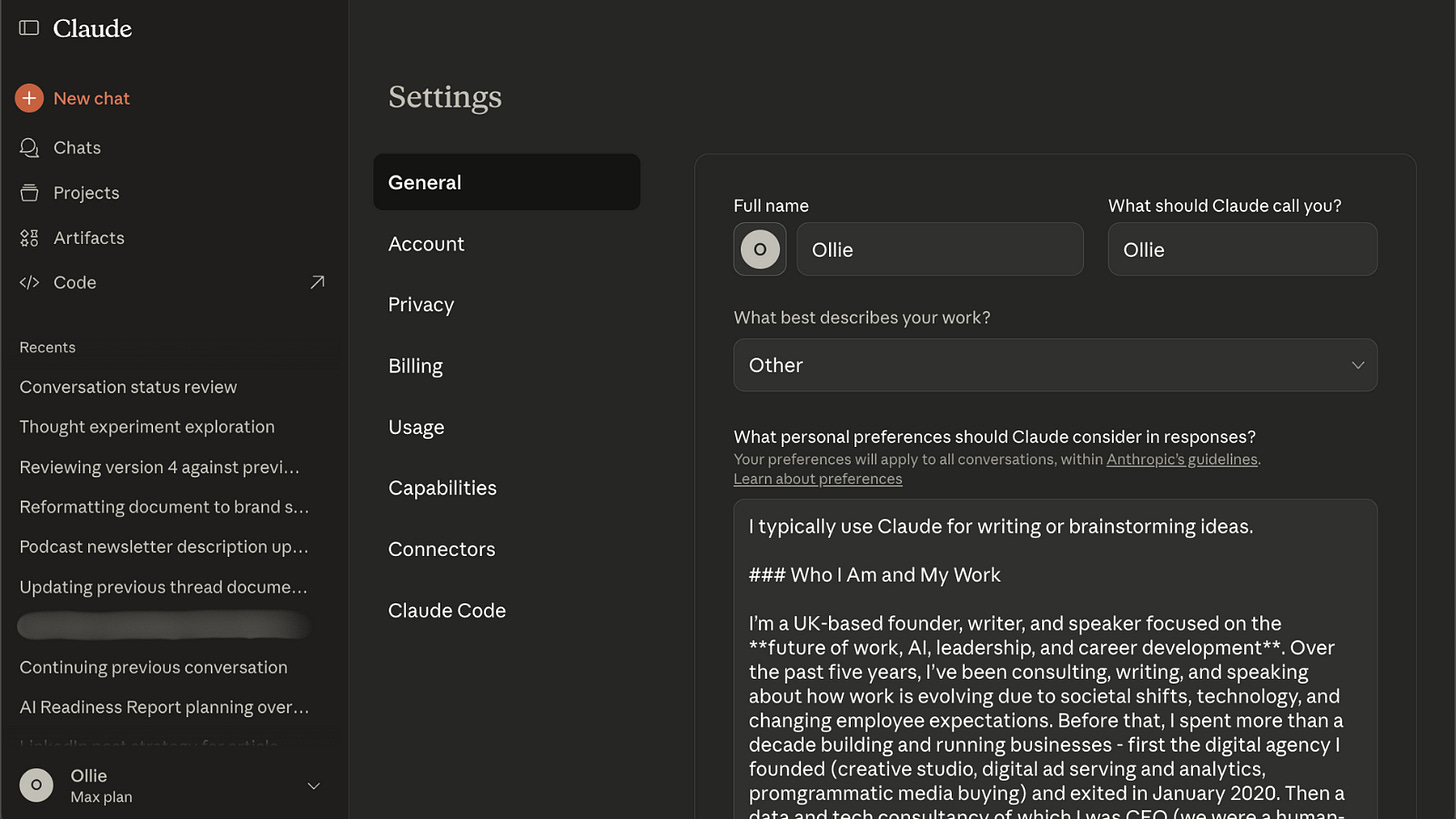Open Code via the angle brackets icon
1456x819 pixels.
(x=29, y=283)
